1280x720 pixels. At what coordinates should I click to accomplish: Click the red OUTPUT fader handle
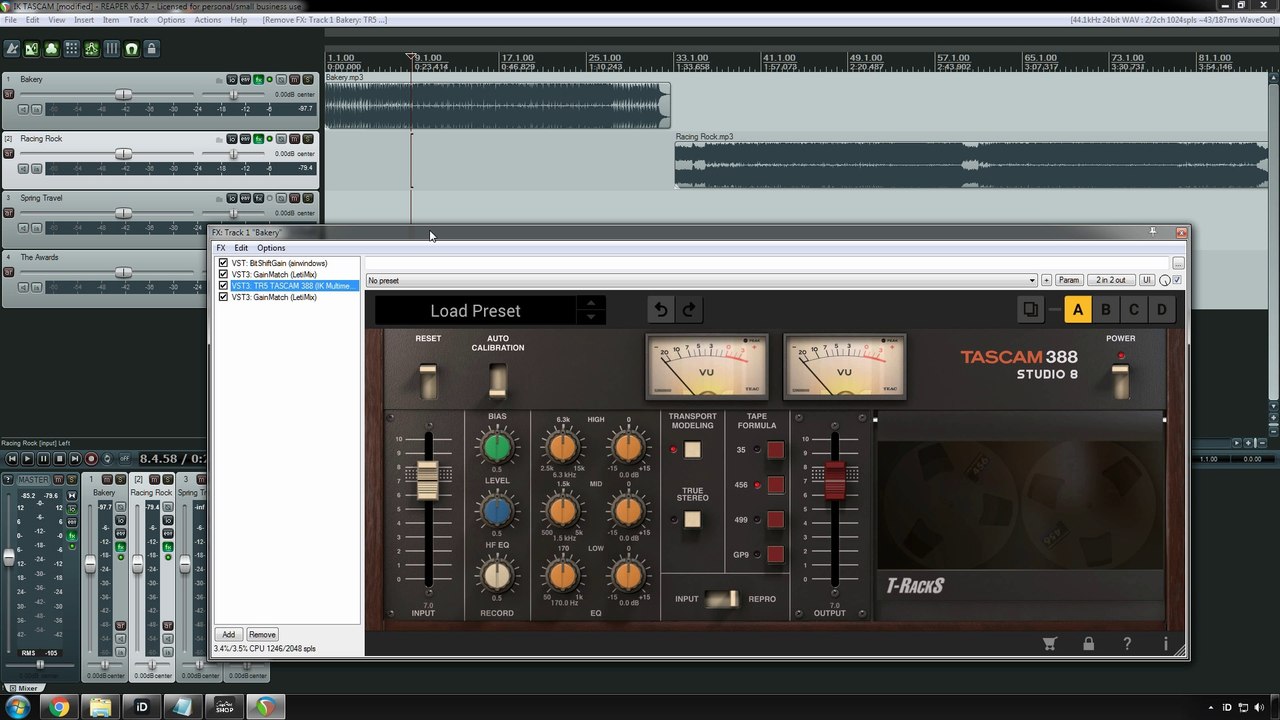click(x=834, y=479)
